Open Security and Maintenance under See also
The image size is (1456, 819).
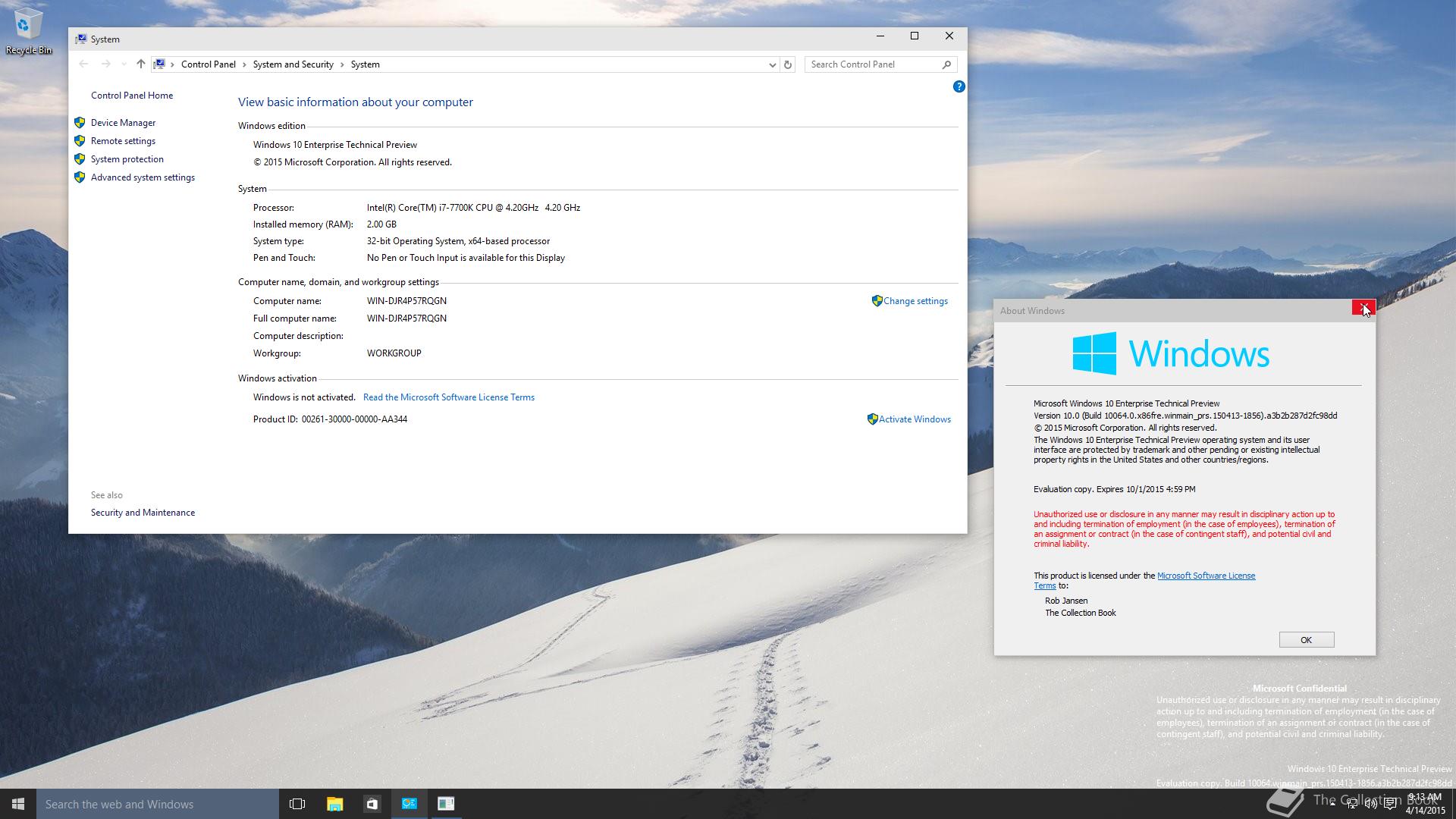[143, 513]
